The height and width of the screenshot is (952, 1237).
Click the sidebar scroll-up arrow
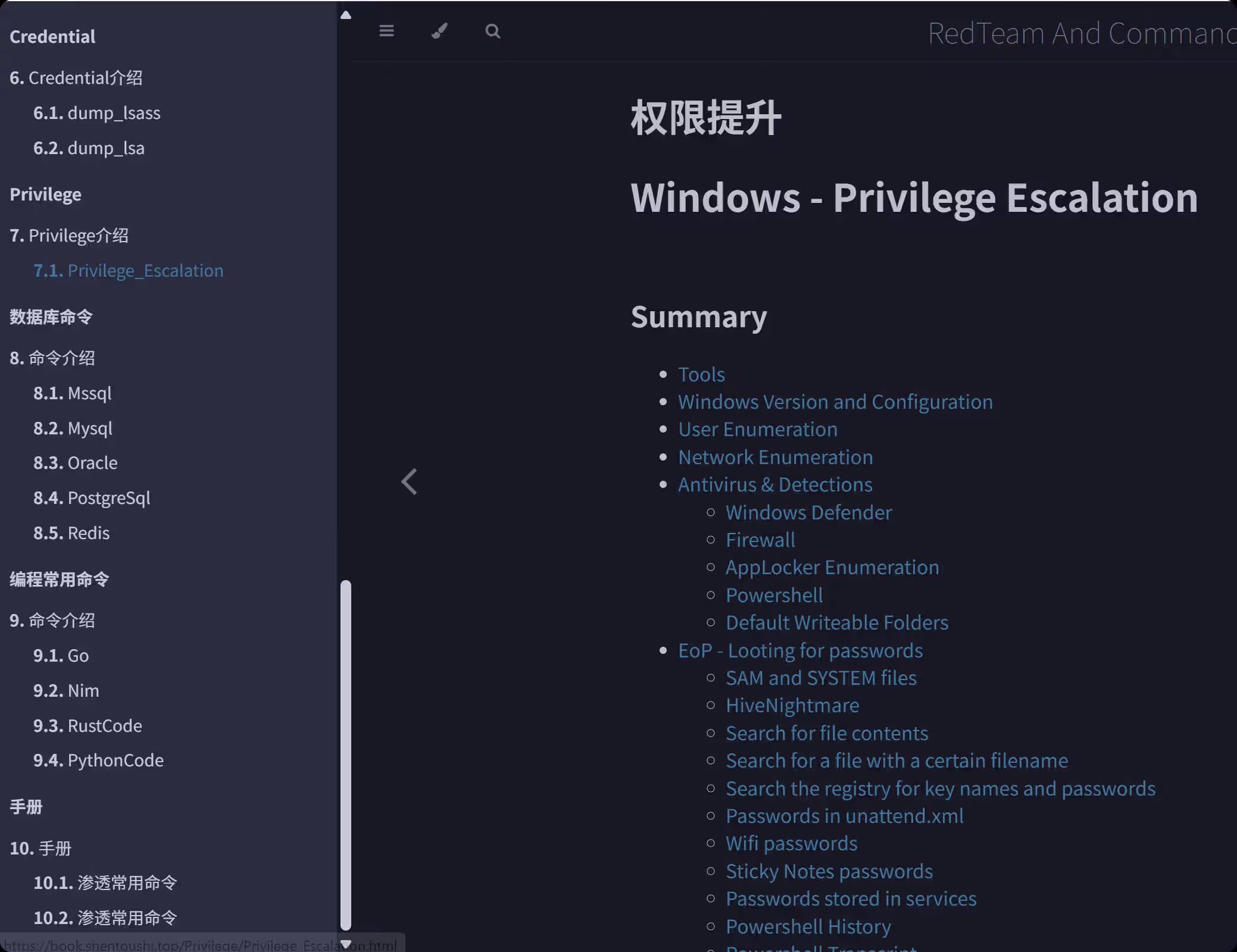pos(346,15)
